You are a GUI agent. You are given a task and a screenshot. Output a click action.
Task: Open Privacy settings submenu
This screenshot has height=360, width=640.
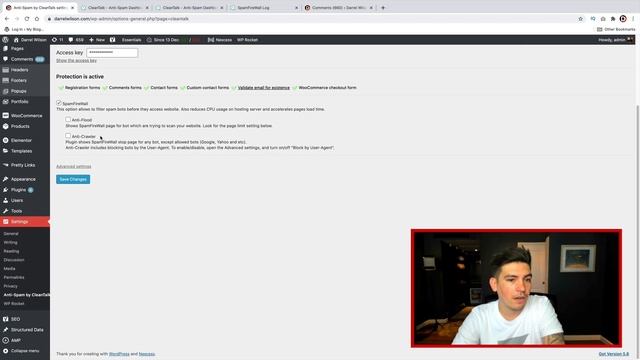(x=11, y=286)
